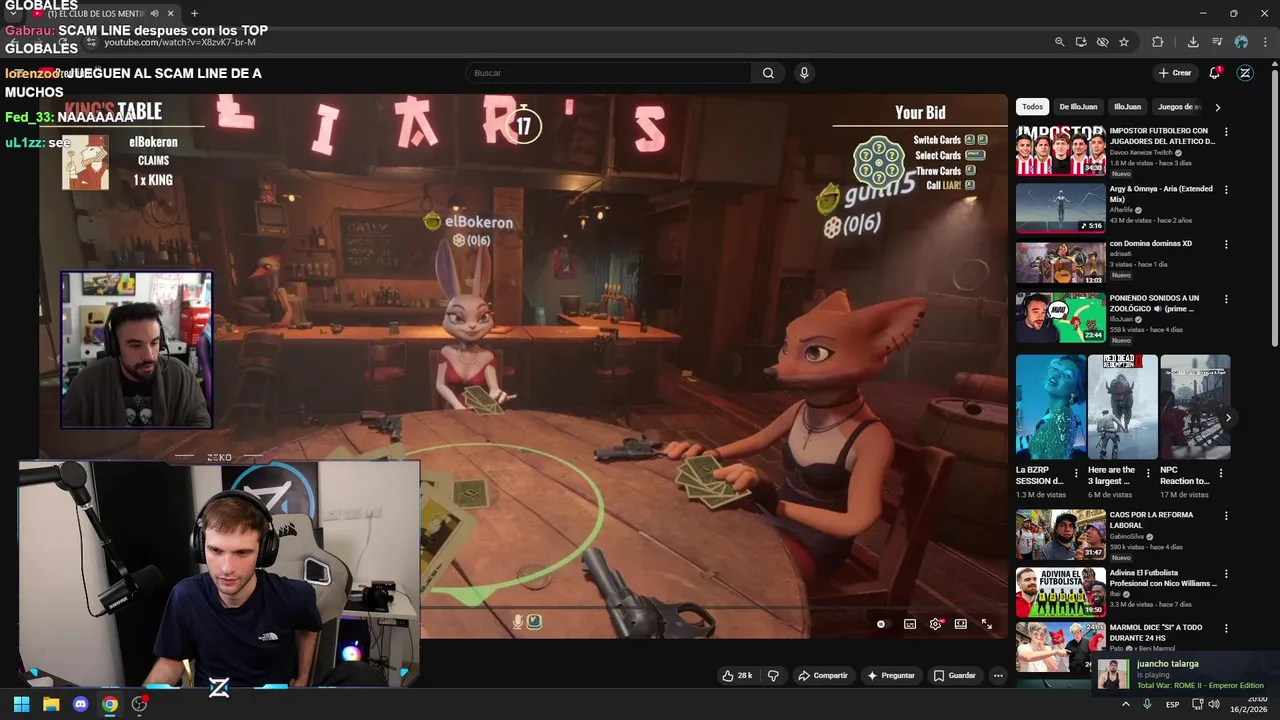Toggle video subtitles icon in the player
The image size is (1280, 720).
pyautogui.click(x=910, y=624)
